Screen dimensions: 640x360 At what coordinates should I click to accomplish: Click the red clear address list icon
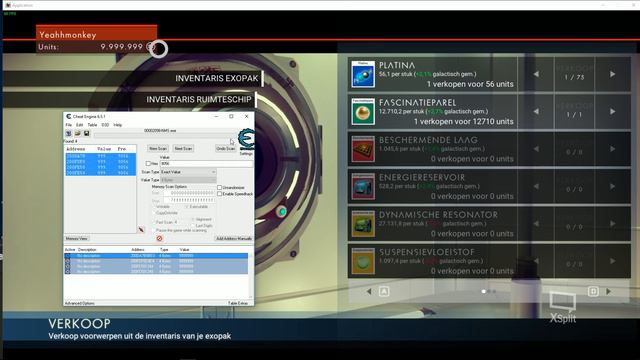(159, 238)
